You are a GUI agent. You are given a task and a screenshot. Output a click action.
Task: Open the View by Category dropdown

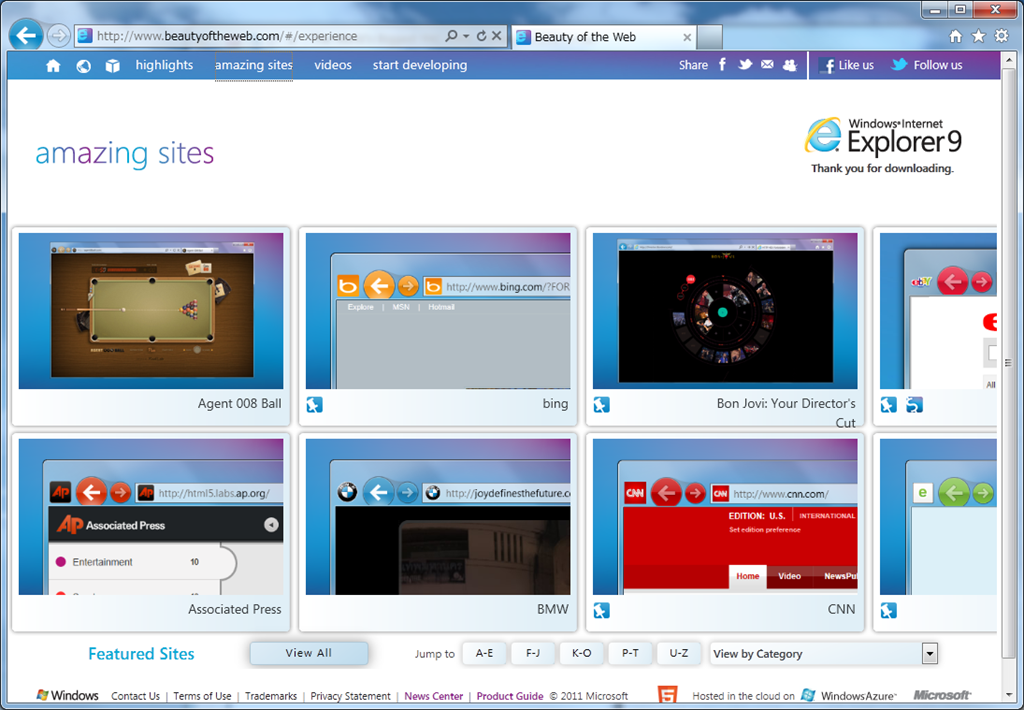click(824, 653)
